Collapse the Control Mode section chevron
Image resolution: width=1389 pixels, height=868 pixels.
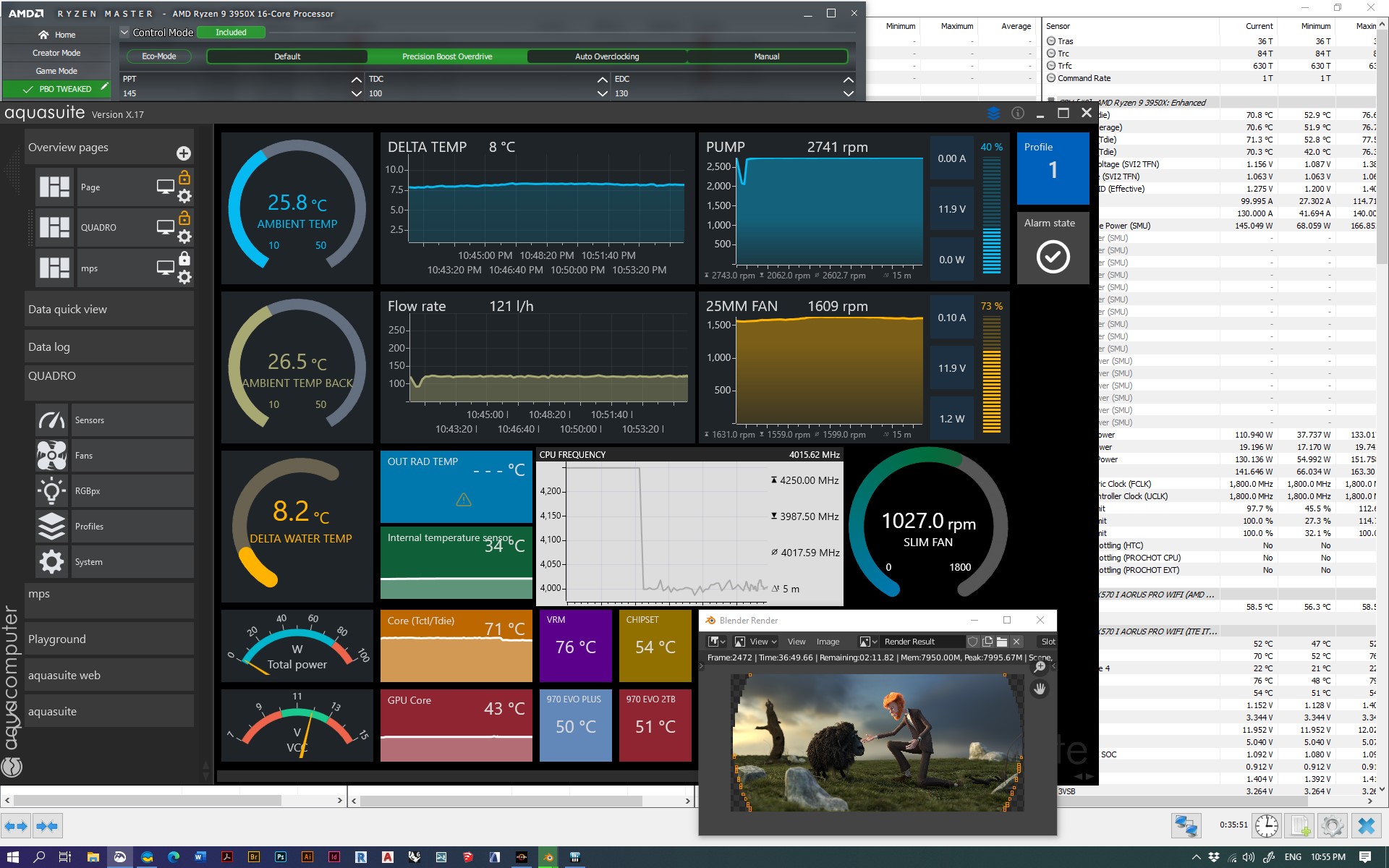click(124, 33)
